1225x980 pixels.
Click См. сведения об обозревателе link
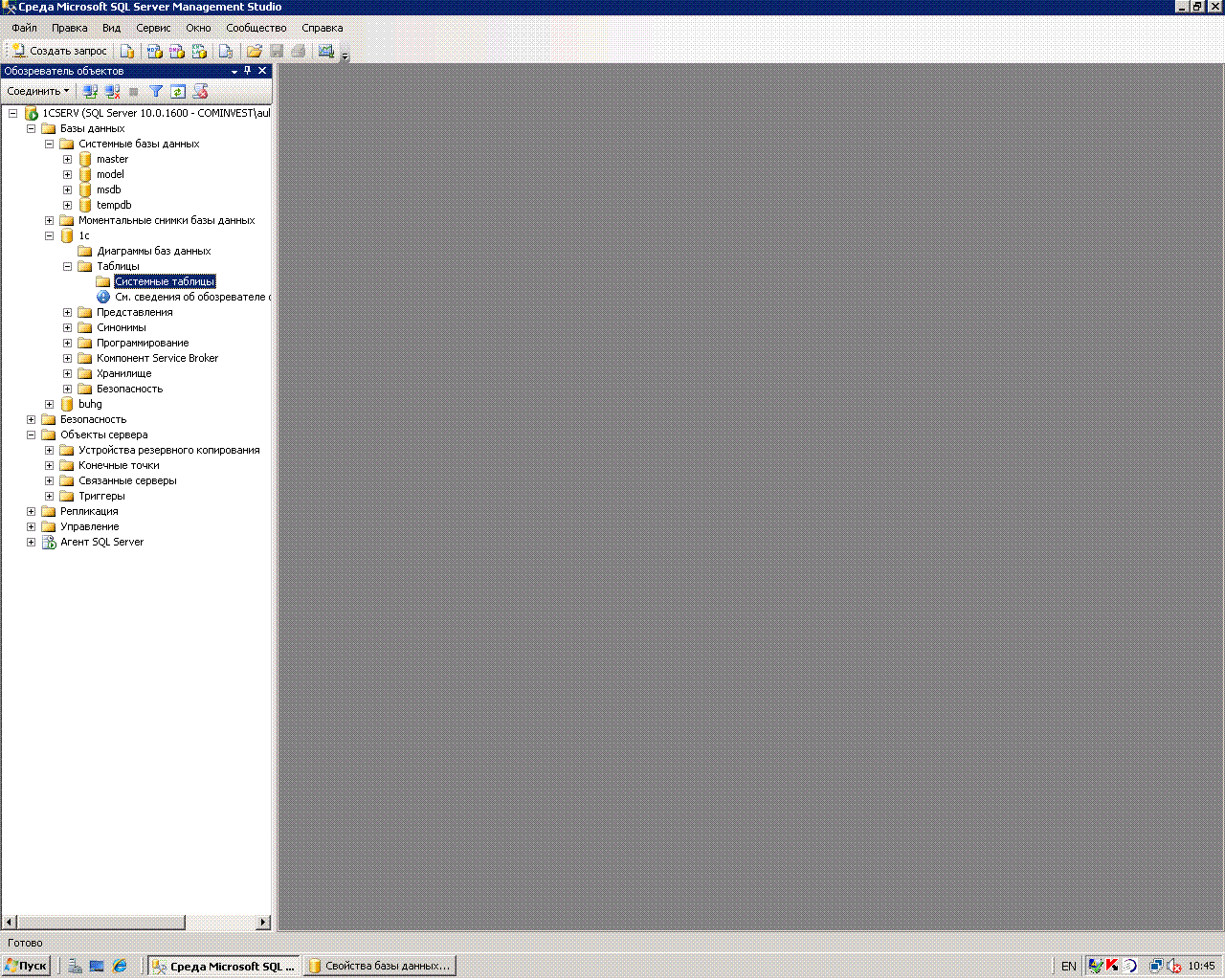point(191,297)
